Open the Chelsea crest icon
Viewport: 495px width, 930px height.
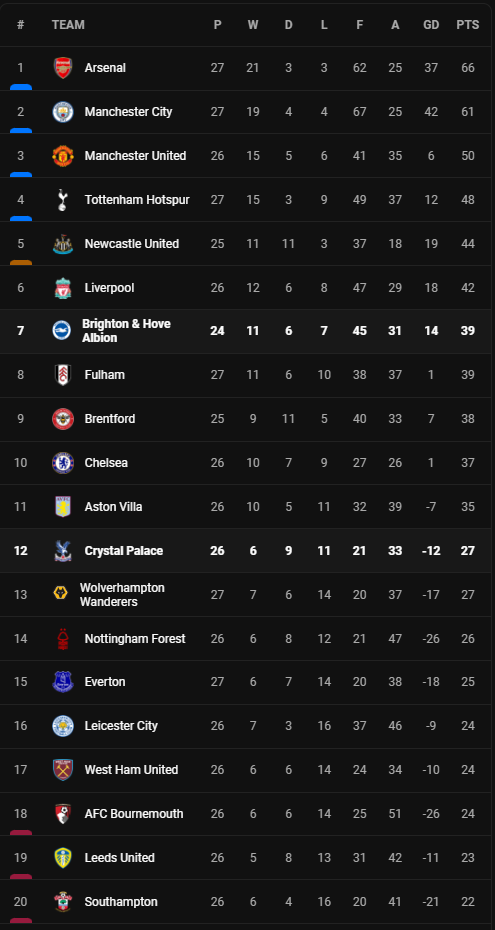63,463
